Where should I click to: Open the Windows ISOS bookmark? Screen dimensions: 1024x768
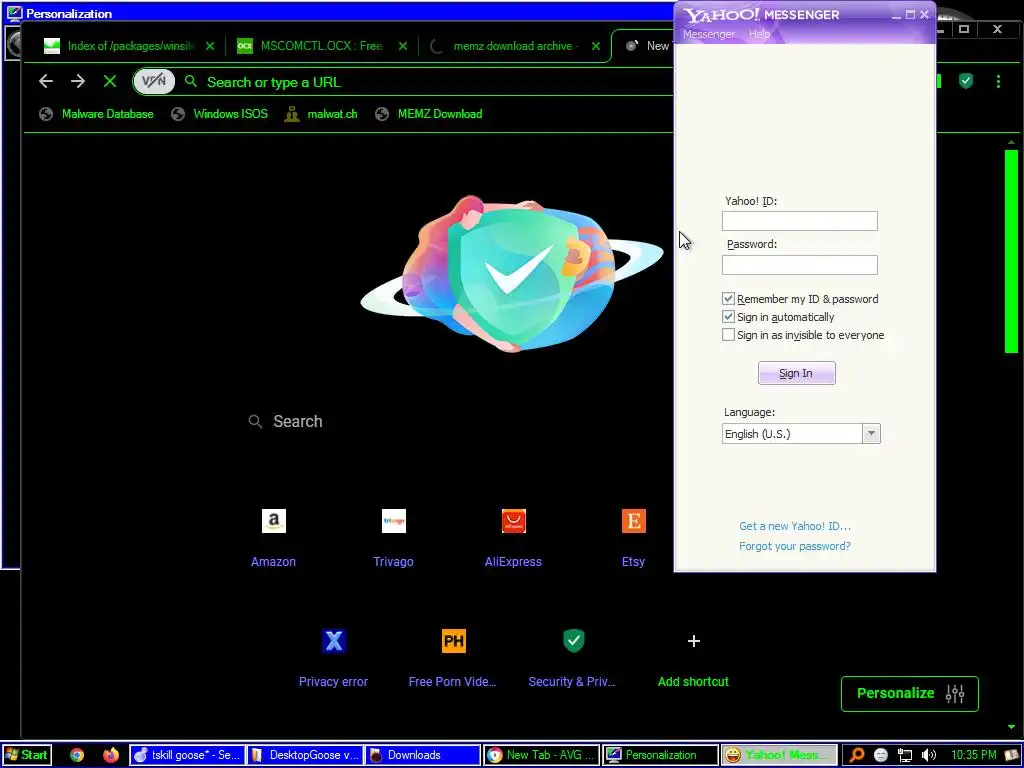pos(219,114)
